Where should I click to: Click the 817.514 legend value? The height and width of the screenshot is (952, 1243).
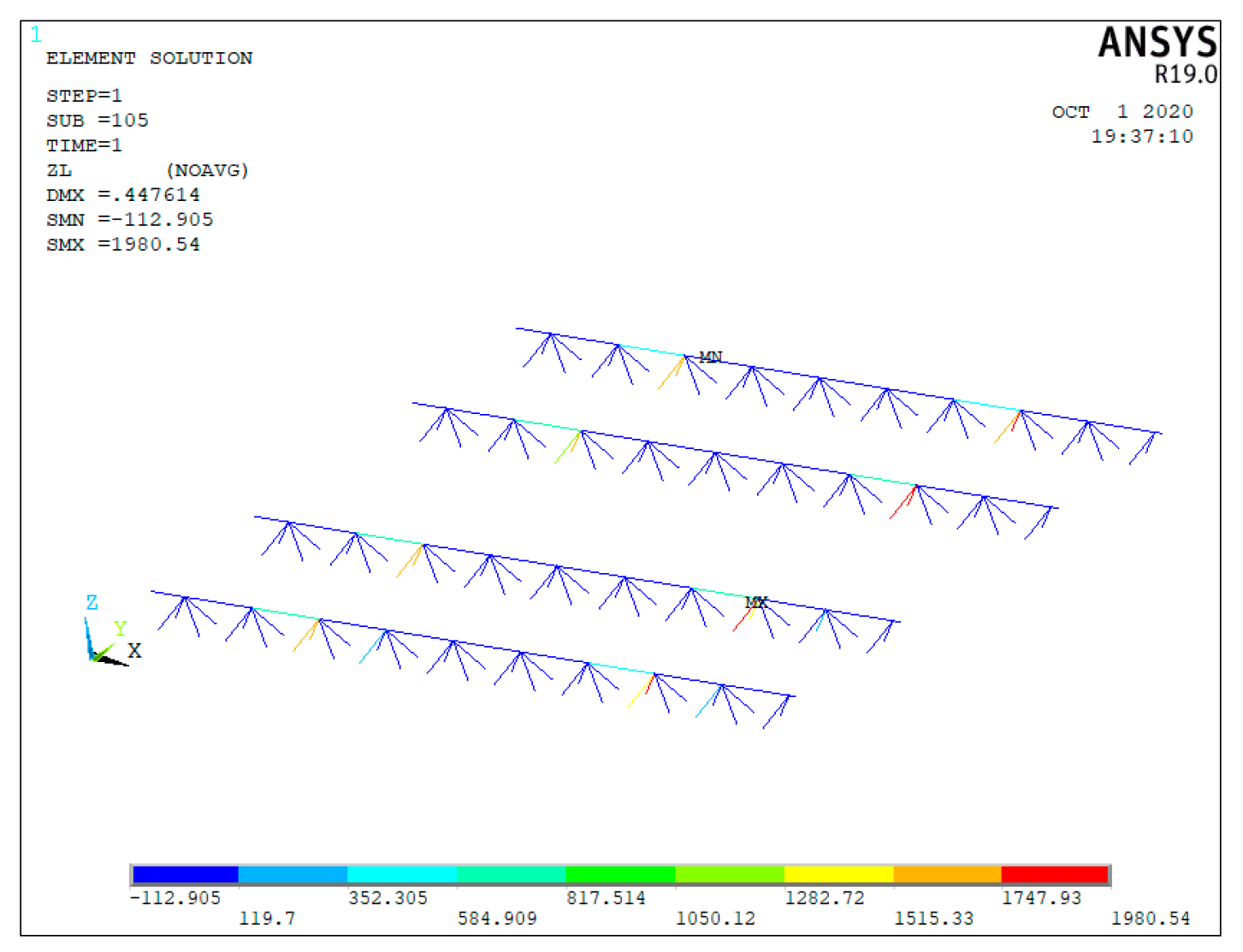click(606, 898)
